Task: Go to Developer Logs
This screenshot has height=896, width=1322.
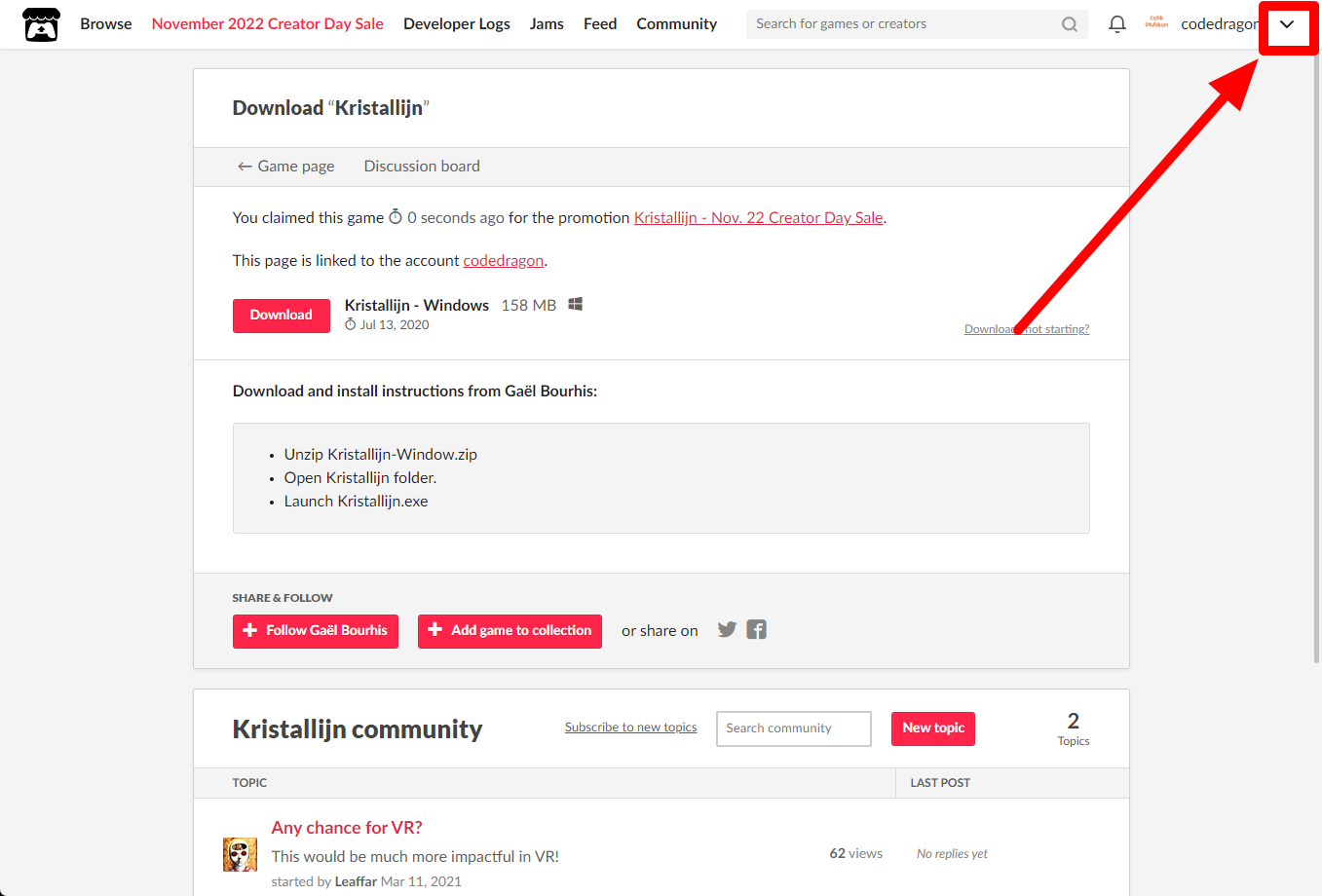Action: pyautogui.click(x=457, y=24)
